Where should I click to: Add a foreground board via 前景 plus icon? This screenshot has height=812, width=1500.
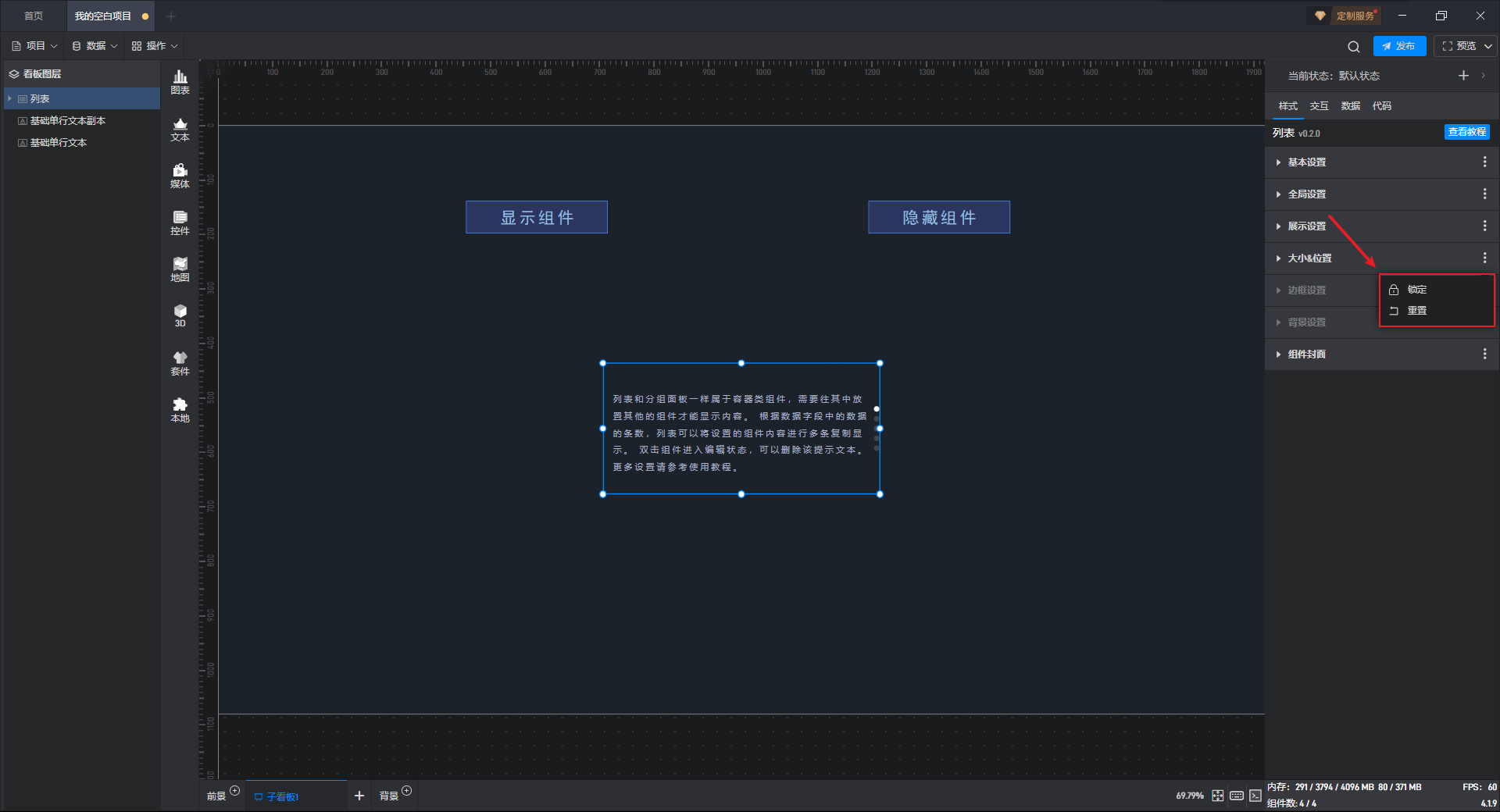[x=234, y=791]
